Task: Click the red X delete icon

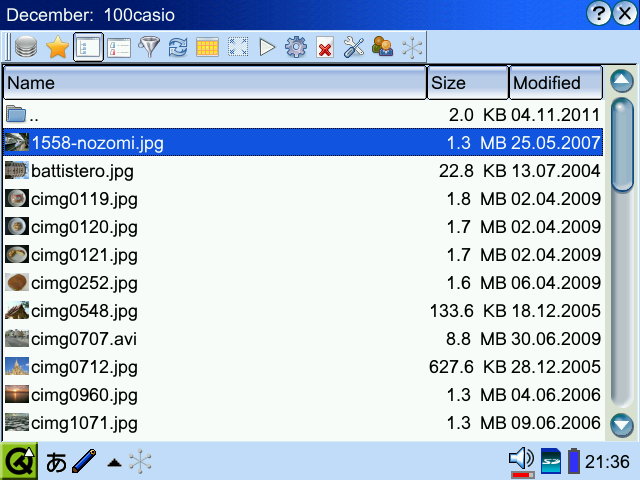Action: pos(324,47)
